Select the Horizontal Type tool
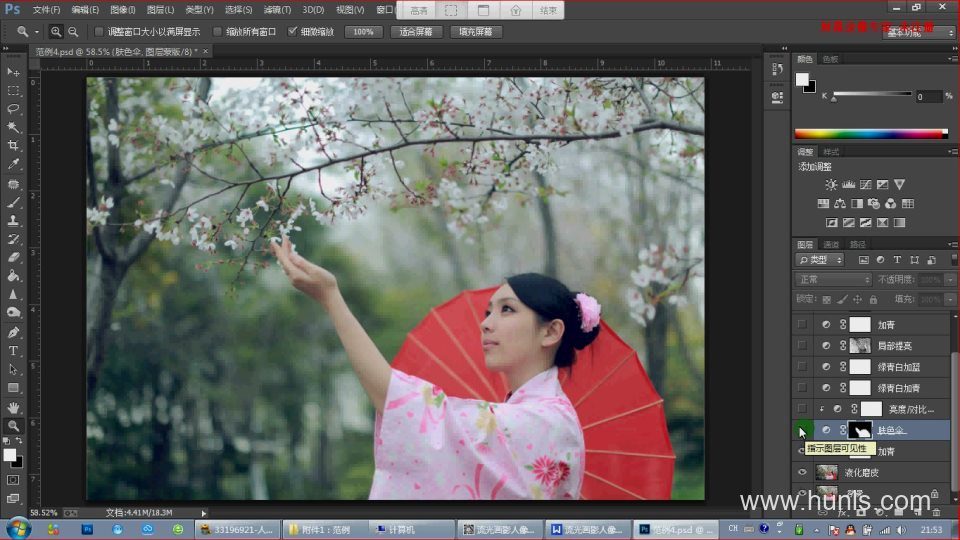The image size is (960, 540). (x=13, y=351)
